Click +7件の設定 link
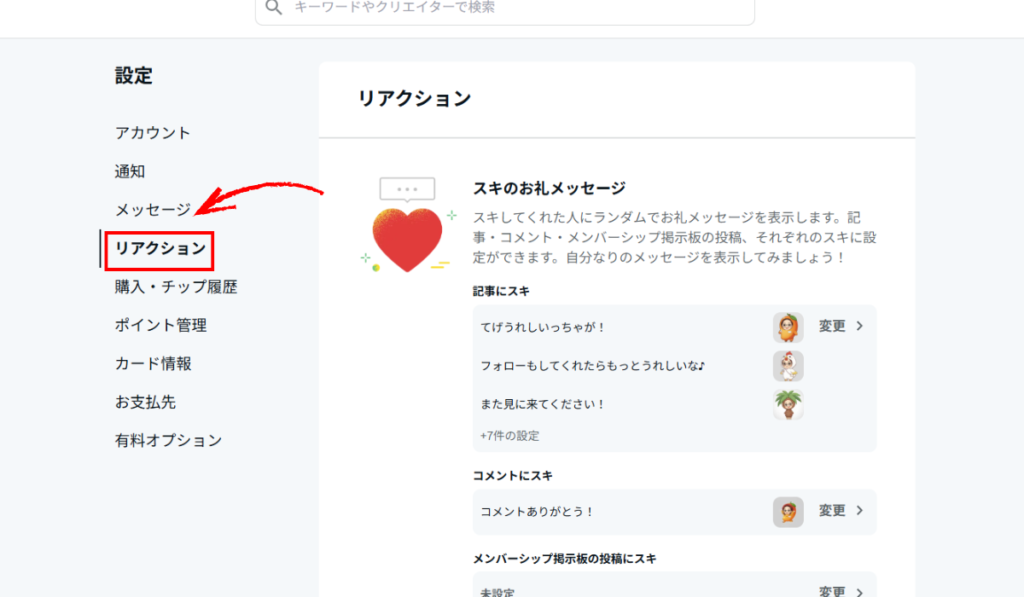 coord(510,436)
